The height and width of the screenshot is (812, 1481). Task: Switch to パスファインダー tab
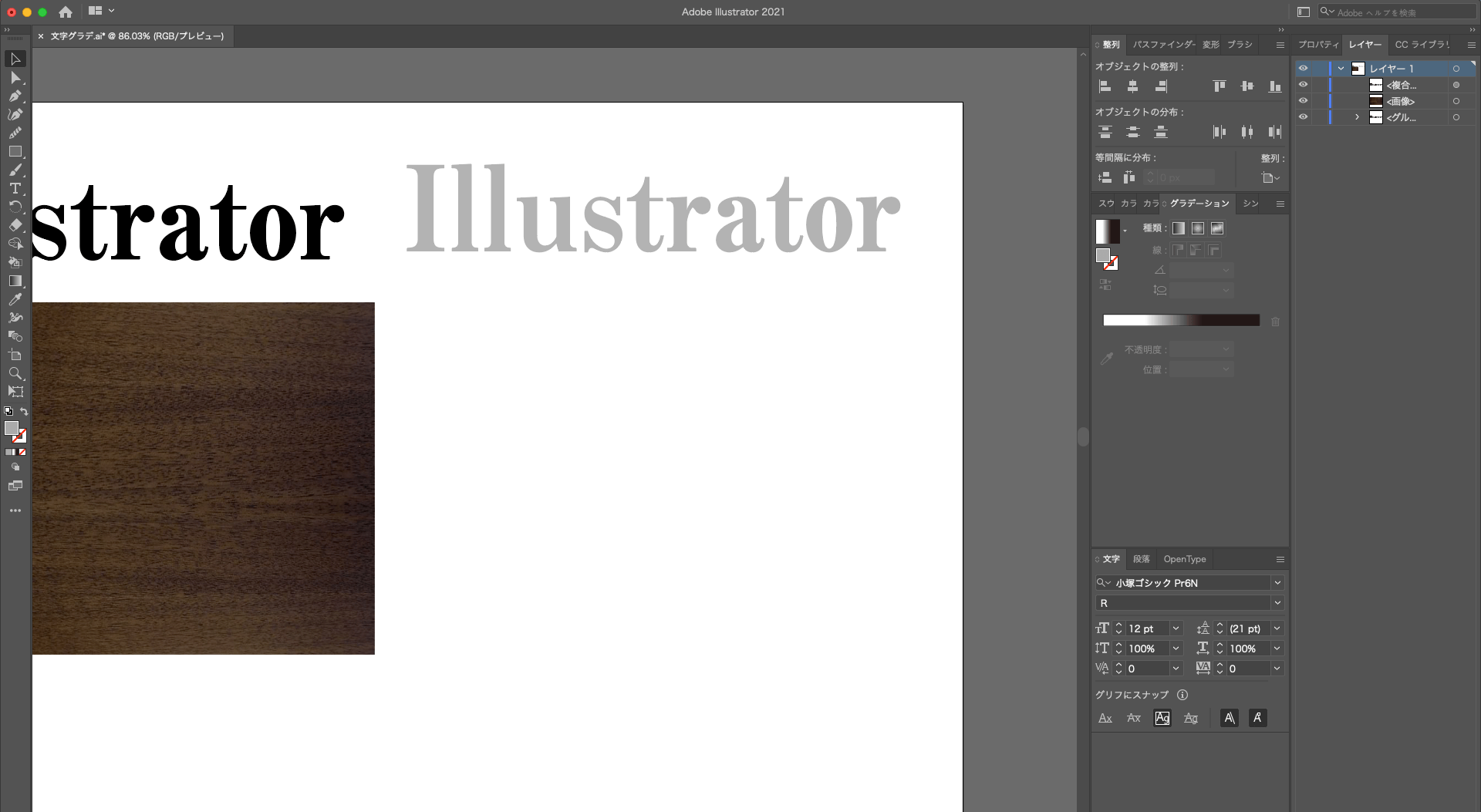tap(1163, 45)
